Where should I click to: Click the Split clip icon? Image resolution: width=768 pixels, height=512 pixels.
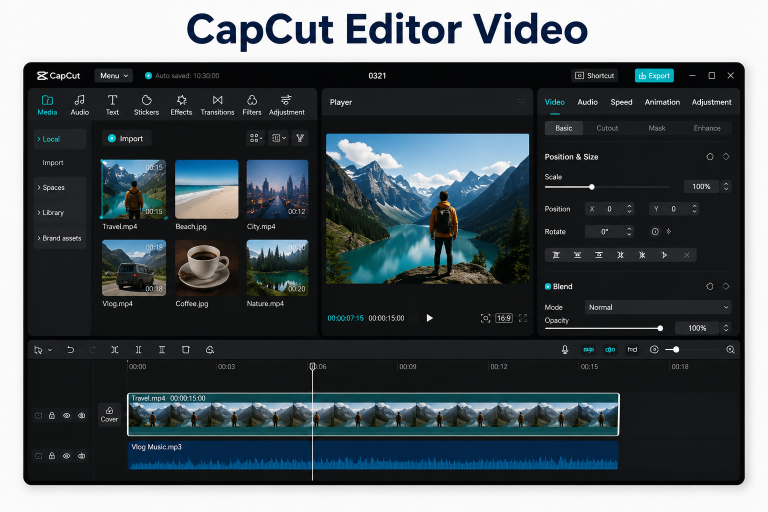pyautogui.click(x=114, y=349)
